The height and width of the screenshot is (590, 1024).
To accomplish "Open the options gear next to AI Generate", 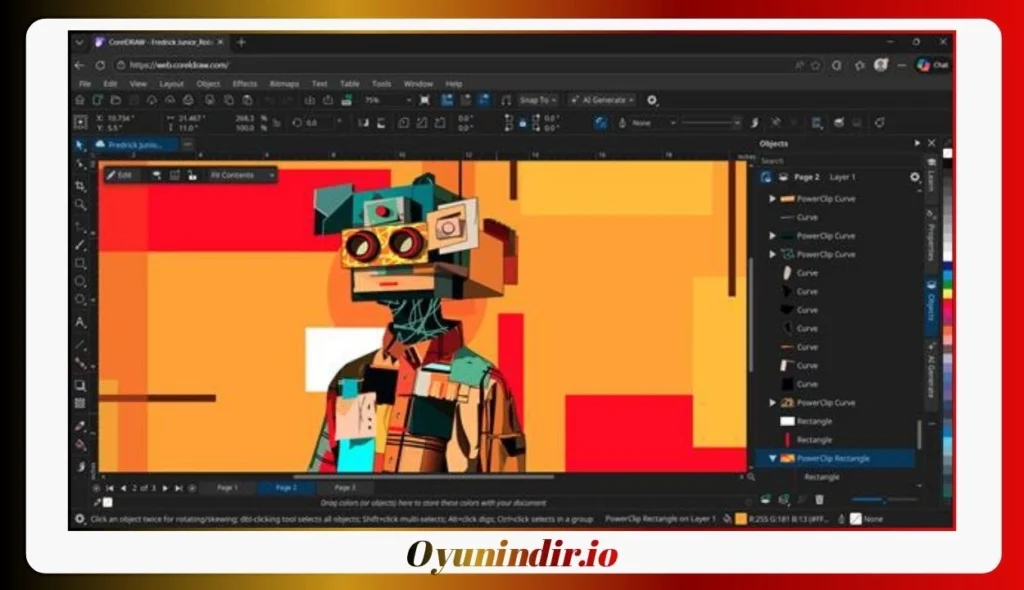I will coord(652,100).
